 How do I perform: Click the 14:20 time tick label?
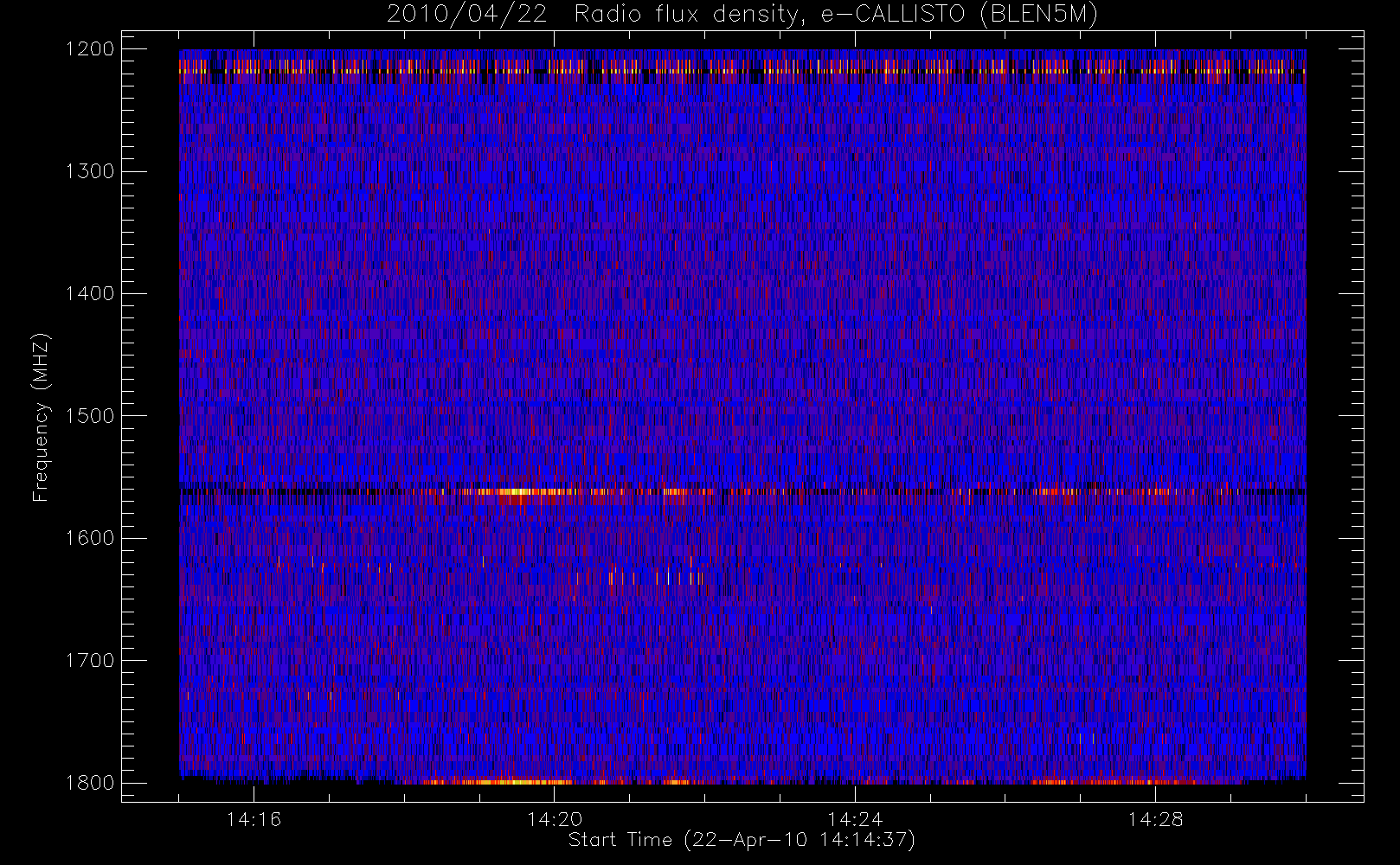(x=555, y=819)
